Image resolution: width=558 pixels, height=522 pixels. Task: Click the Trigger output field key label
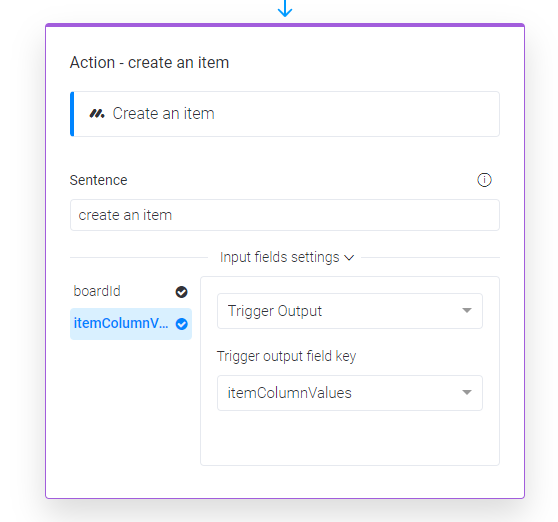[286, 356]
